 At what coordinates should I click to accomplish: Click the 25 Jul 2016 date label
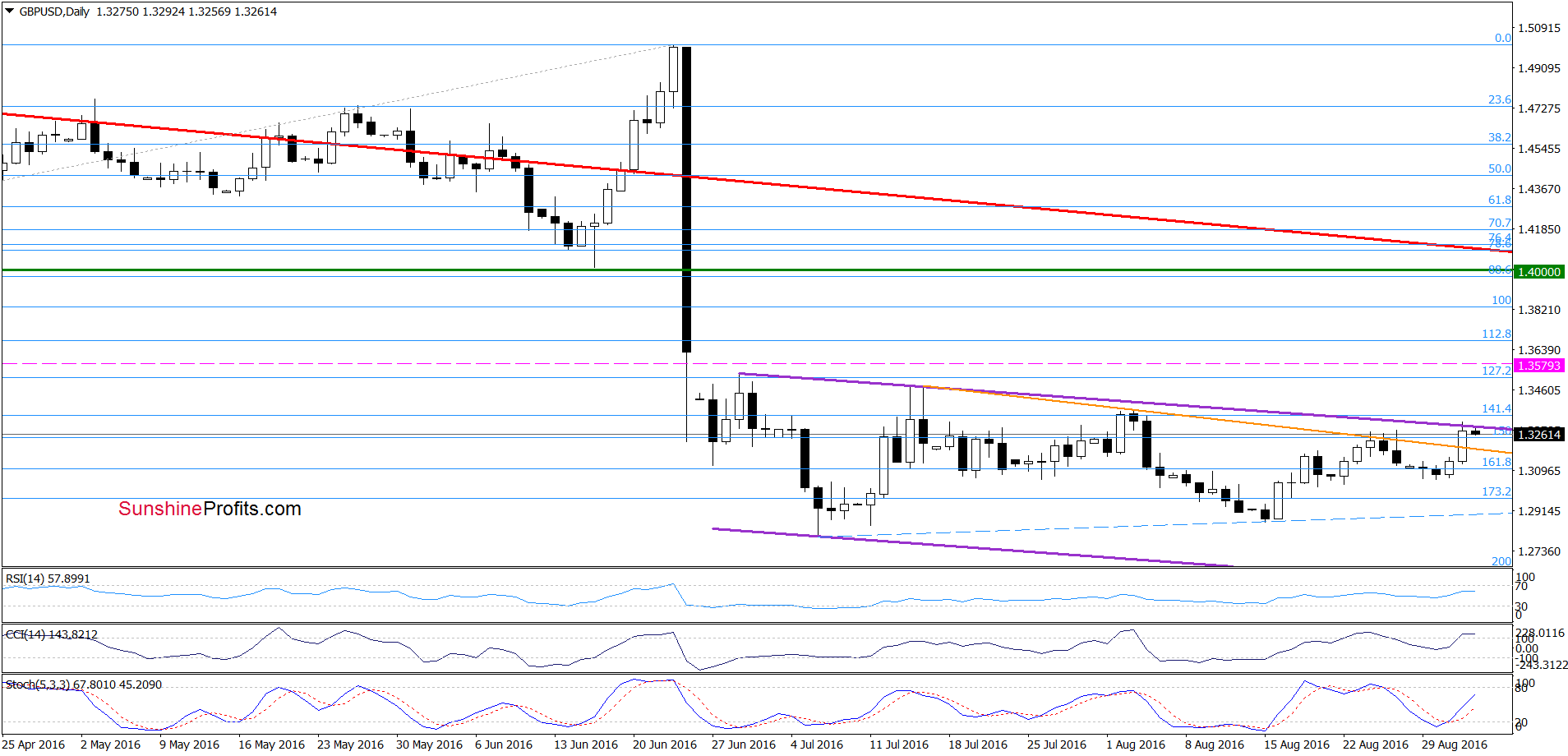[1057, 744]
